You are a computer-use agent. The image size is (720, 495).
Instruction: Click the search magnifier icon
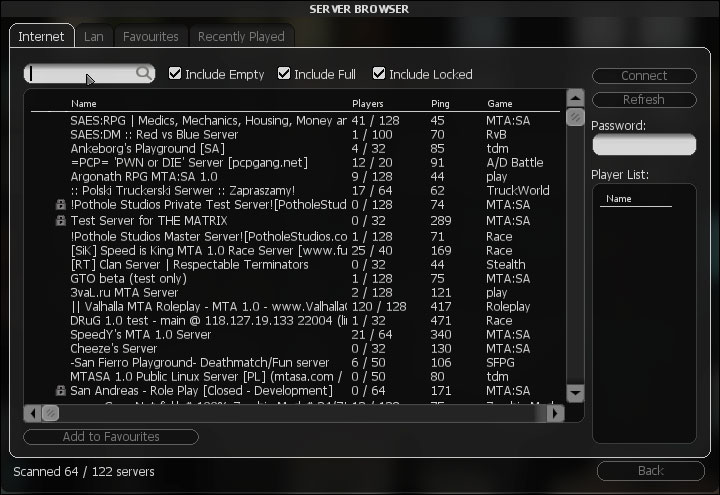[x=144, y=73]
